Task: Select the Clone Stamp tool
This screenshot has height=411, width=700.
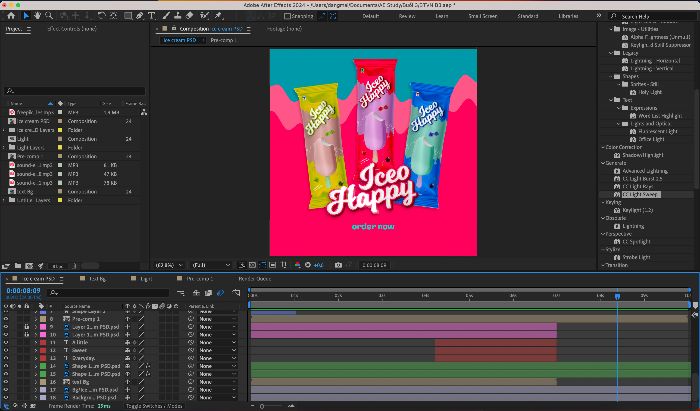Action: [178, 16]
